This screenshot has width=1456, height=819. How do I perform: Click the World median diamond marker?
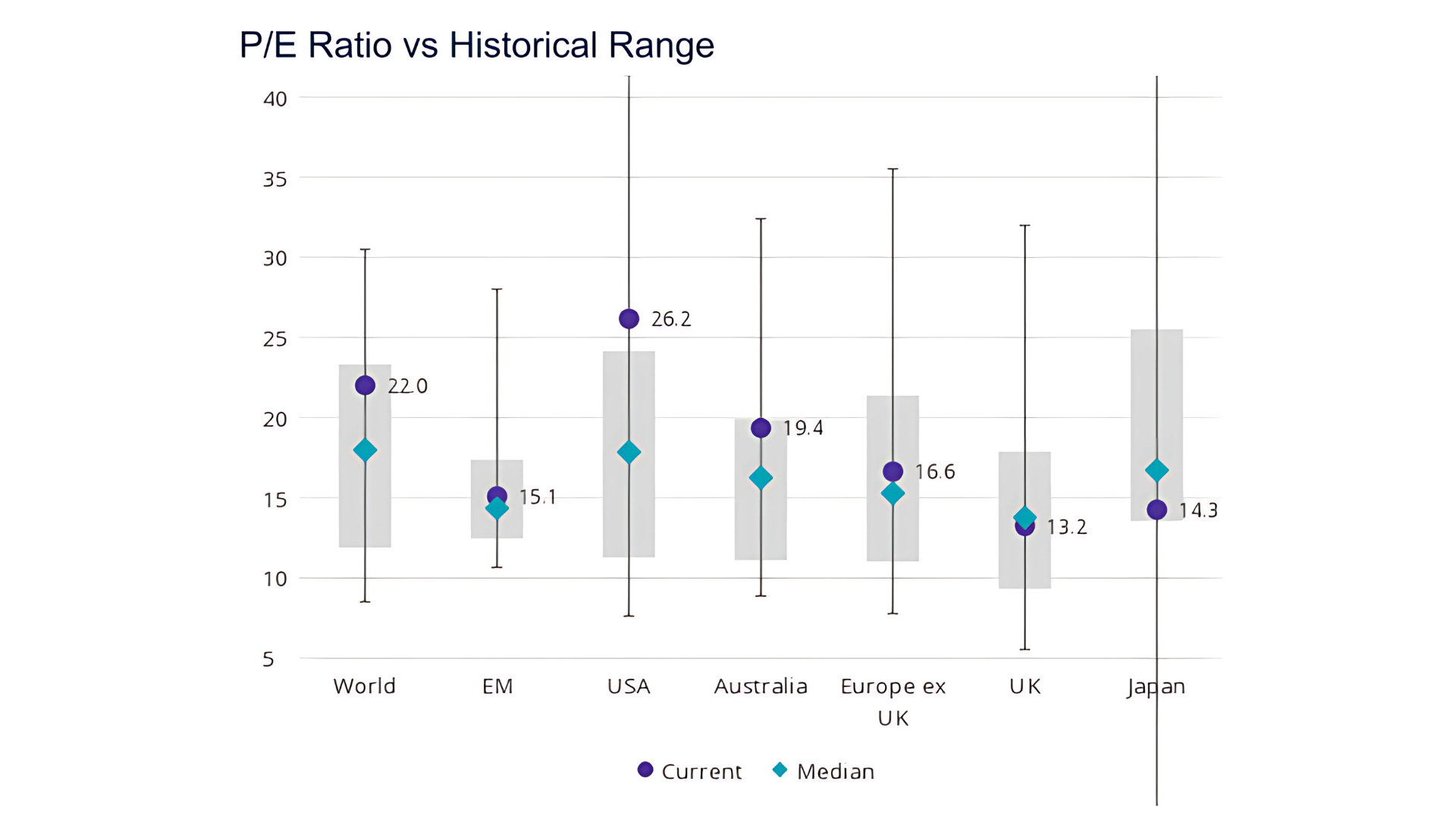[365, 450]
